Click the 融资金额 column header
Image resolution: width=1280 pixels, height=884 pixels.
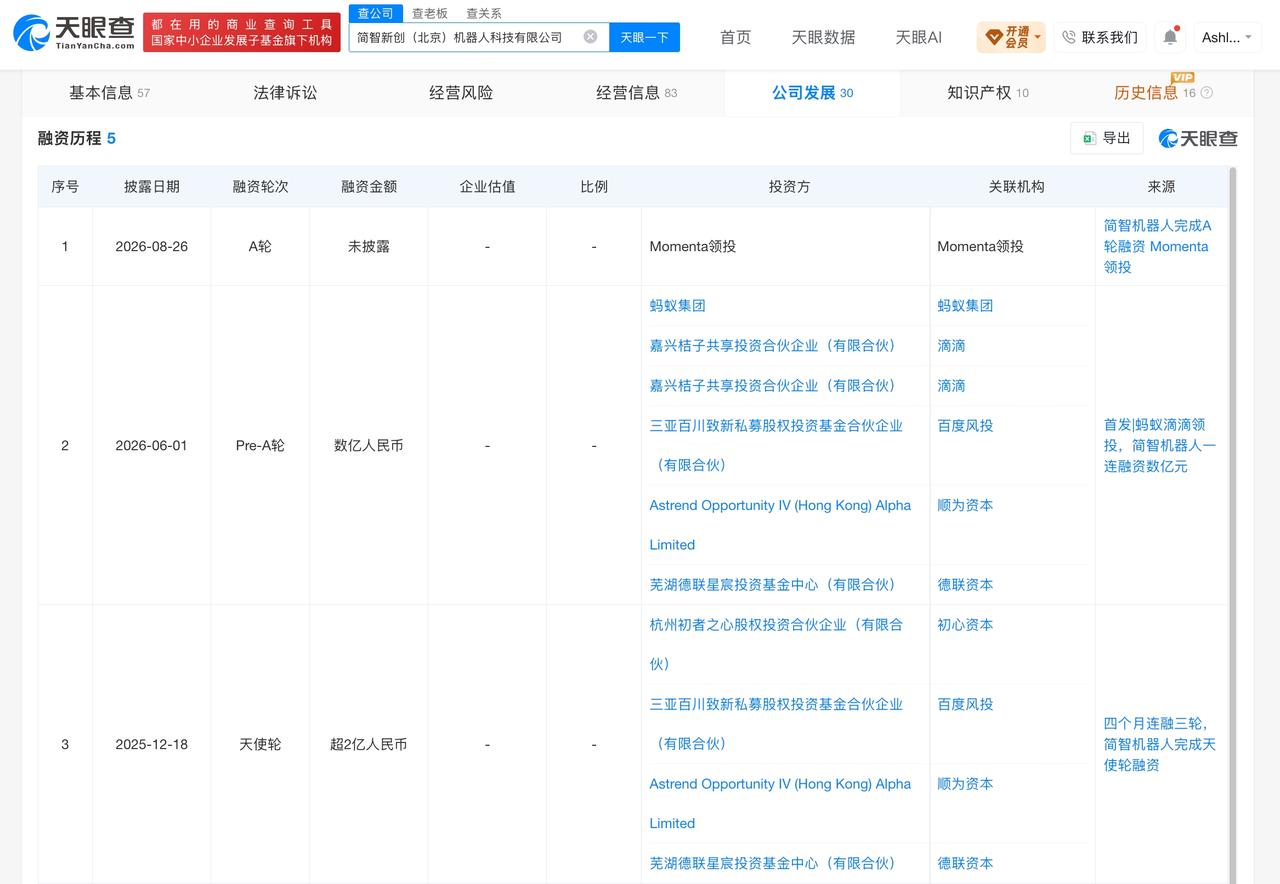pyautogui.click(x=369, y=187)
